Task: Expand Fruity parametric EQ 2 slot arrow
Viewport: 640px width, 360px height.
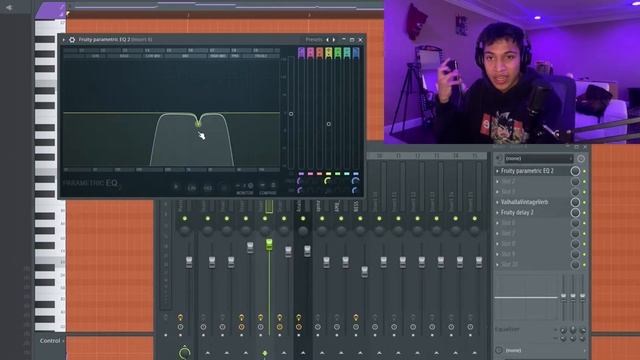Action: pos(497,171)
